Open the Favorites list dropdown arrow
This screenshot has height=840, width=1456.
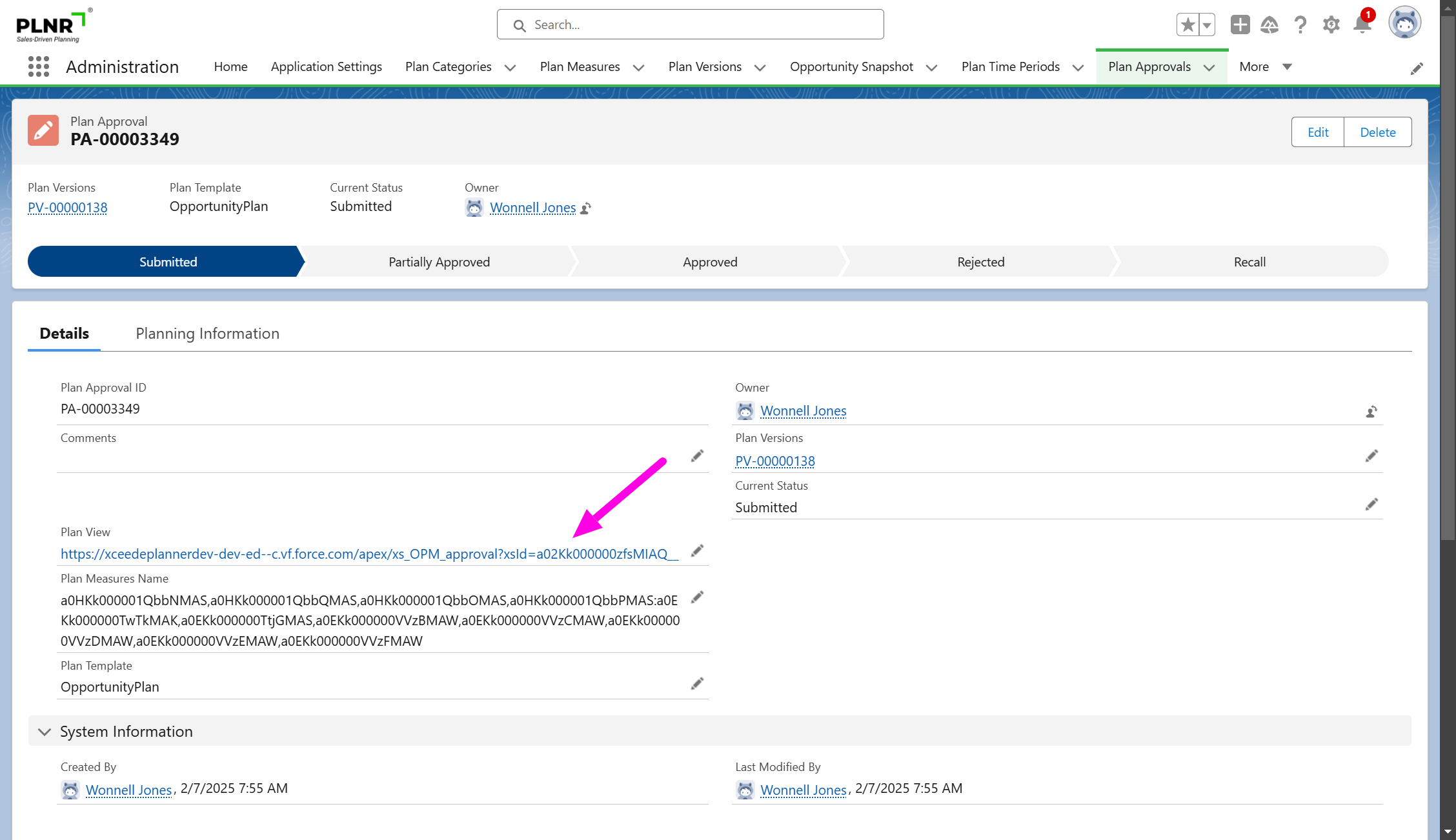(1206, 25)
